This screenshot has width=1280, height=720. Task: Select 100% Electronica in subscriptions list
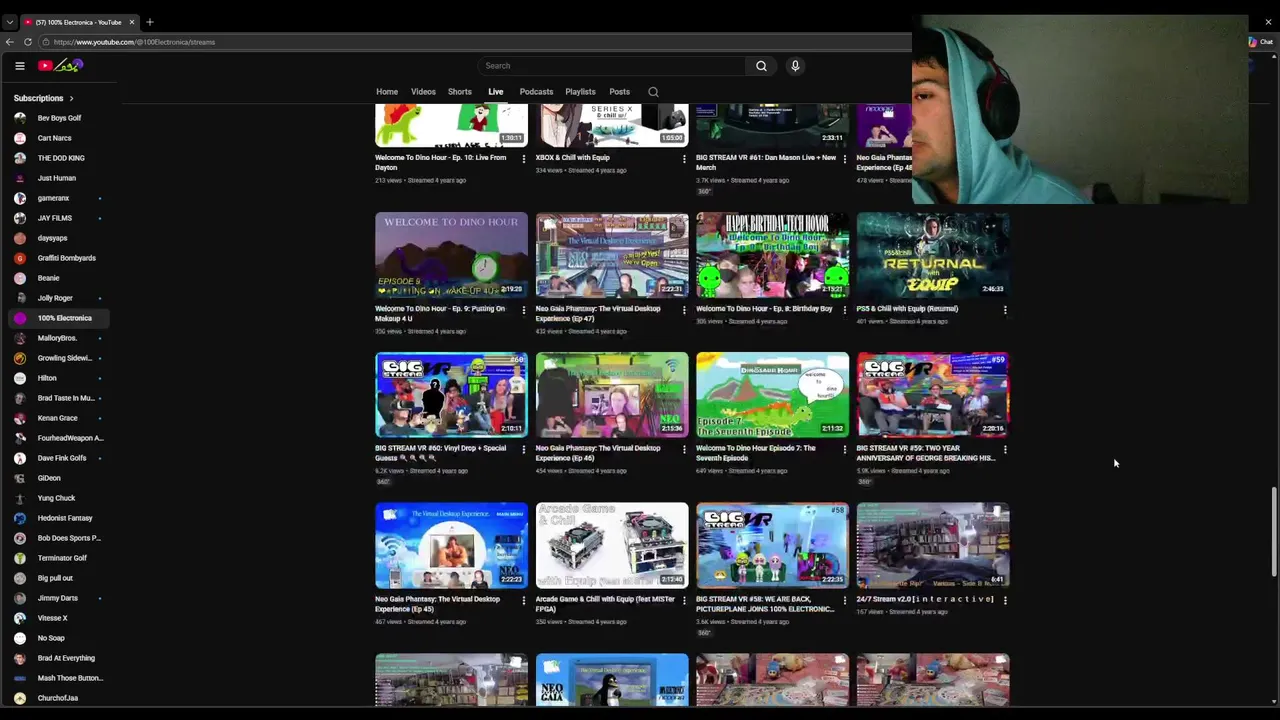click(x=59, y=318)
